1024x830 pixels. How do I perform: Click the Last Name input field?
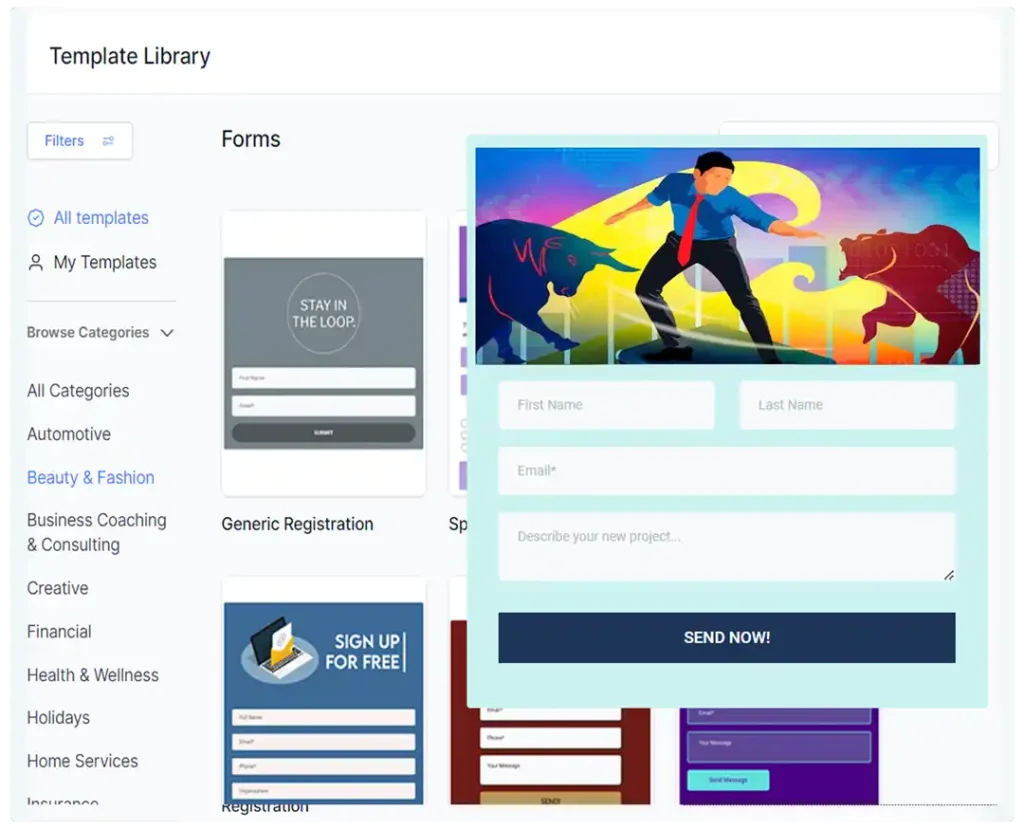847,405
